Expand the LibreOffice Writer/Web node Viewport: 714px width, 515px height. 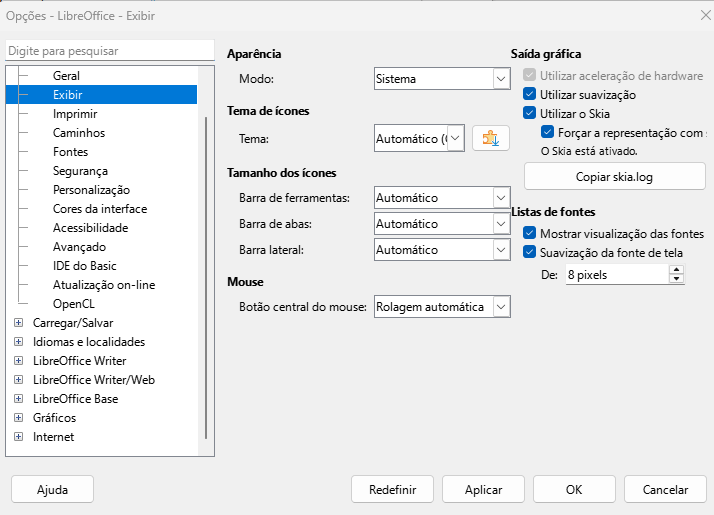[x=19, y=380]
